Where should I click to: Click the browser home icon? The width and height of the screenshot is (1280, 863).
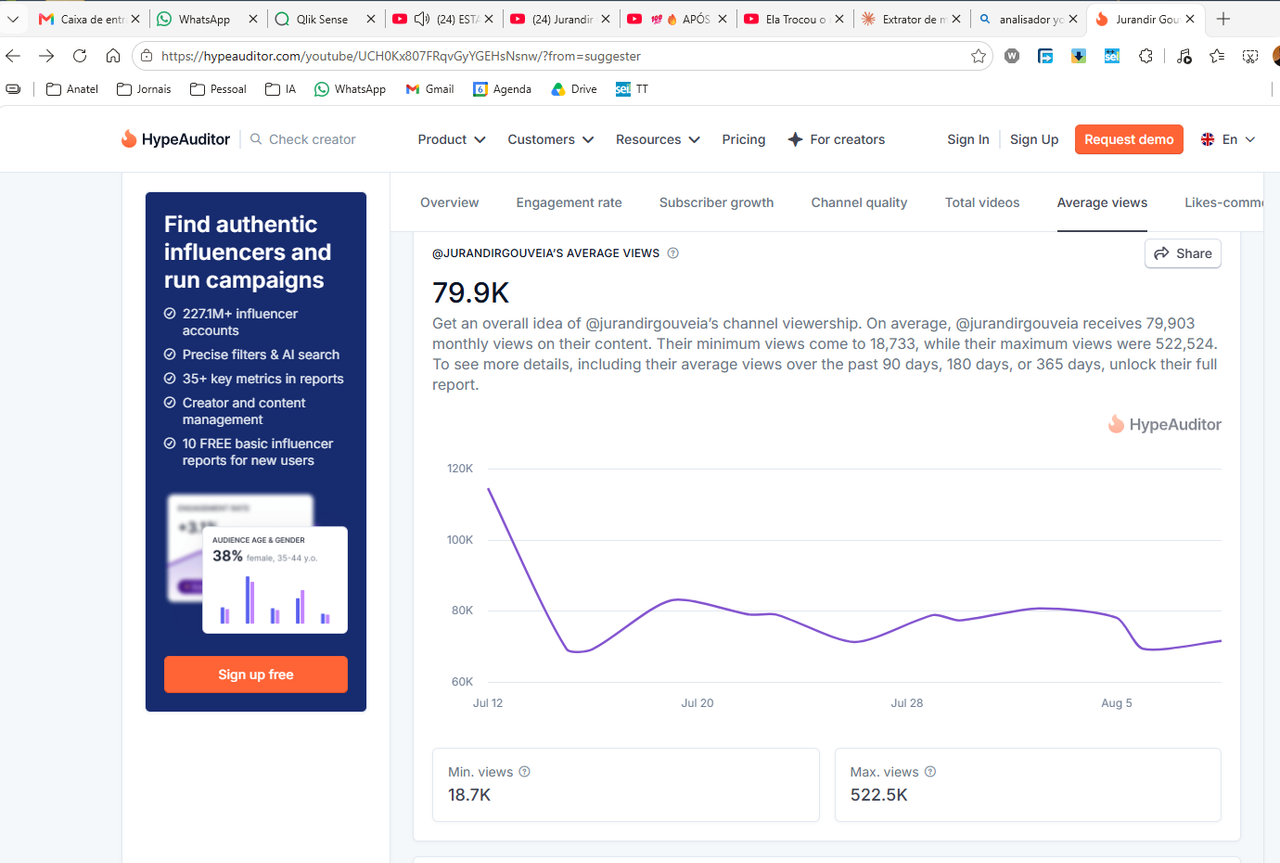[113, 56]
